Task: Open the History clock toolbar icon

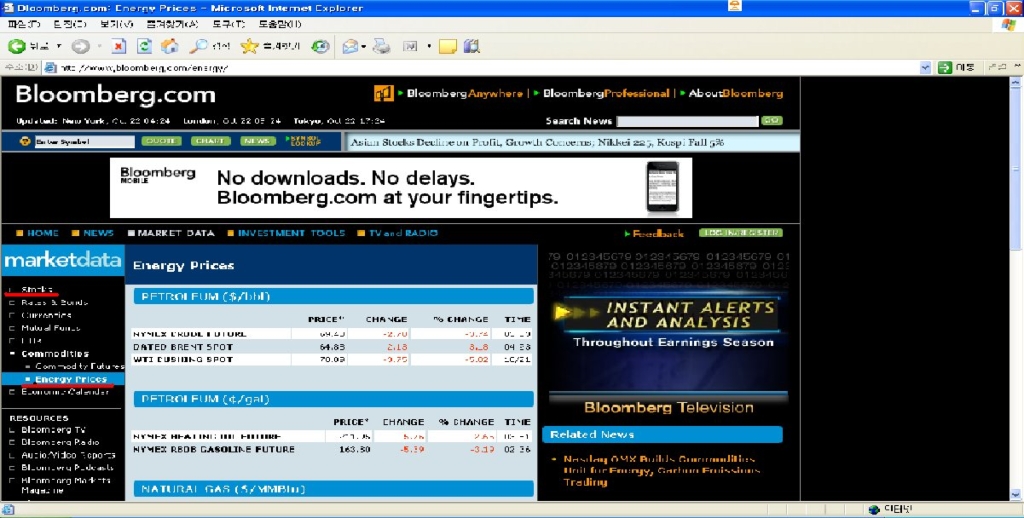Action: click(x=320, y=46)
